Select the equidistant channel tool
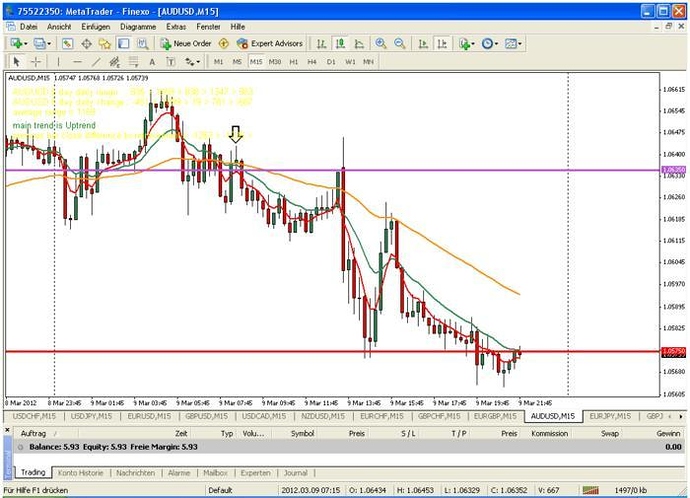 click(115, 62)
